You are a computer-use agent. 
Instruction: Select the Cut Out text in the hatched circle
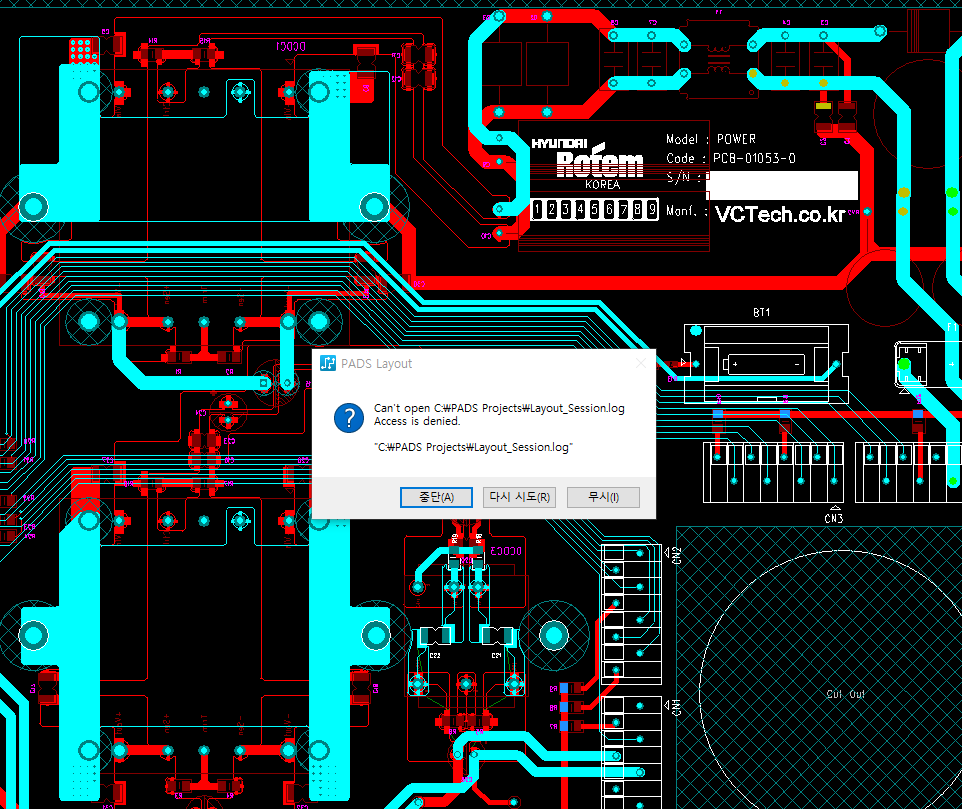(845, 694)
